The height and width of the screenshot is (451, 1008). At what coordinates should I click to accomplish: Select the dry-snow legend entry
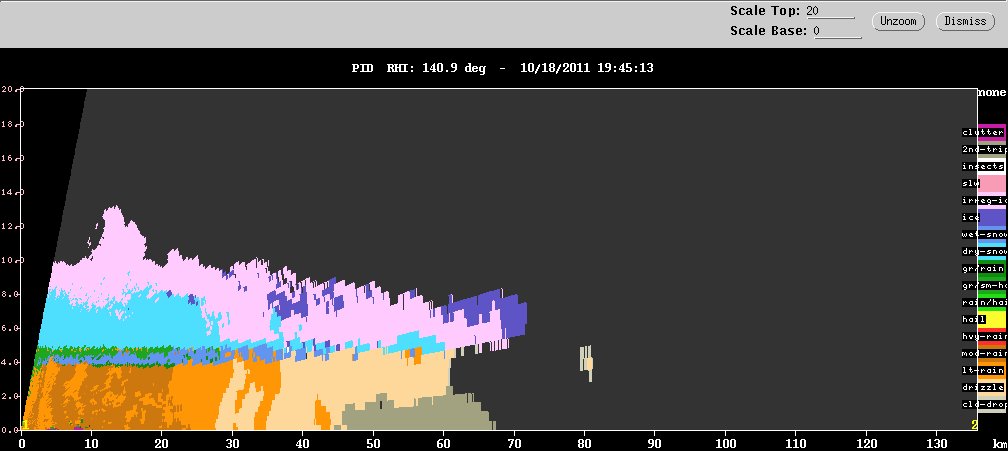984,252
